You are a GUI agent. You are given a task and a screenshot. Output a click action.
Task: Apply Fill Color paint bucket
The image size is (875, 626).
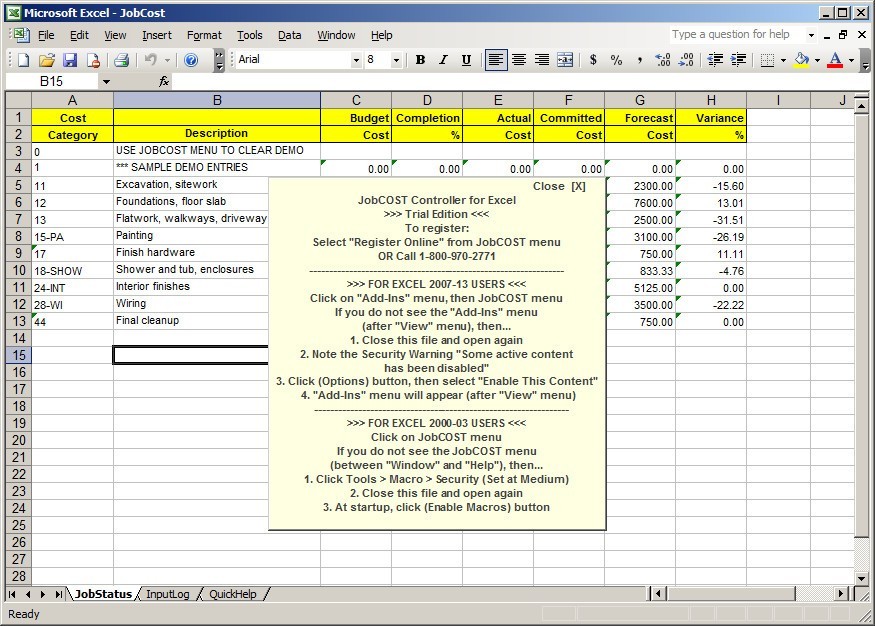point(801,60)
